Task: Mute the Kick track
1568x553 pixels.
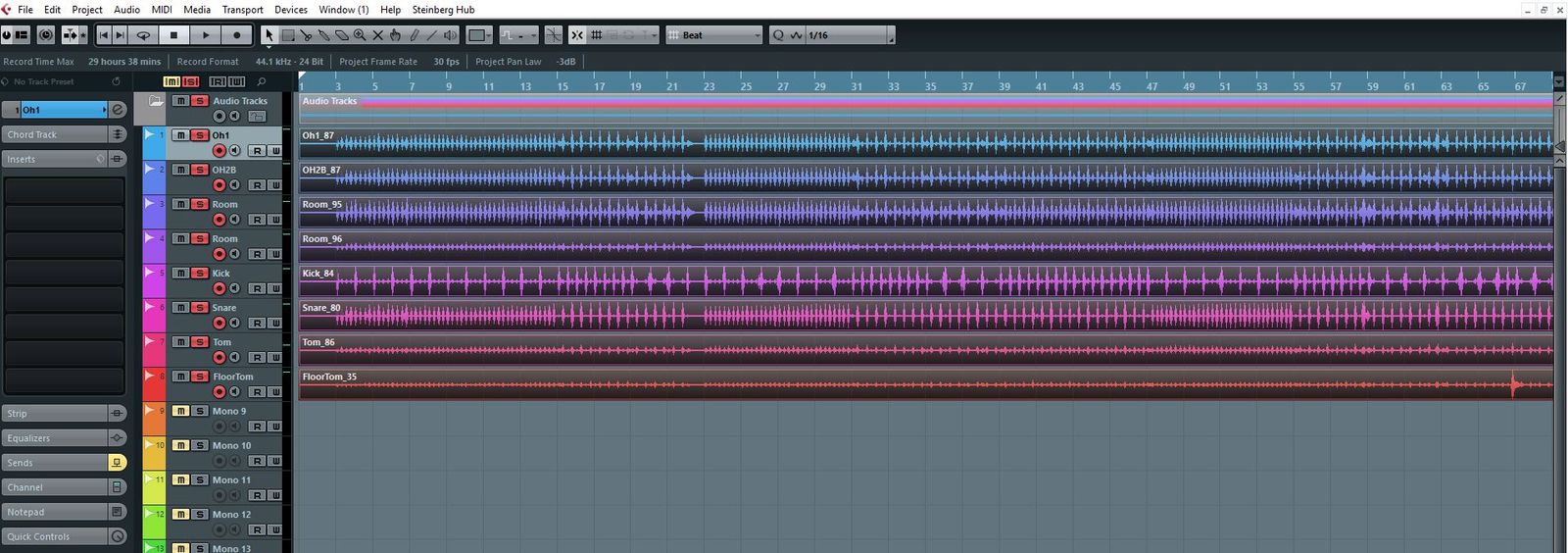Action: coord(180,274)
